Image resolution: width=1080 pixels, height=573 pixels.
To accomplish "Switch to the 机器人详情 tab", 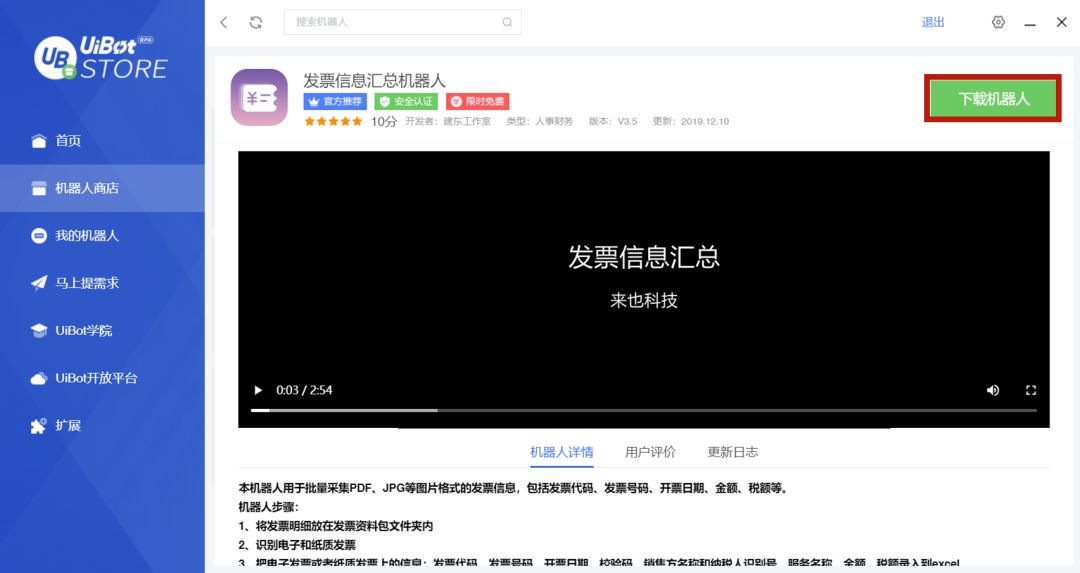I will [561, 452].
